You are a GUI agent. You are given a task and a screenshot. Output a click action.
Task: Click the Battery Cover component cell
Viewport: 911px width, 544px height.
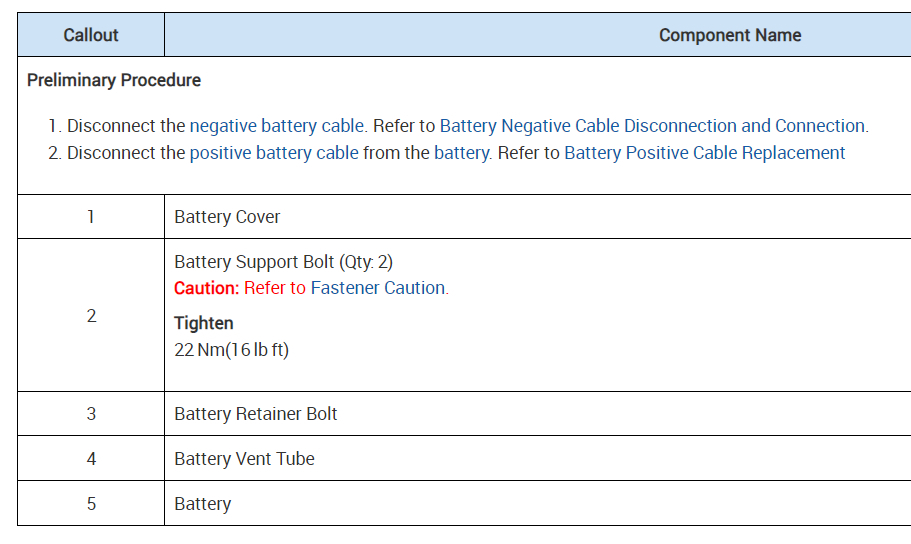[x=227, y=217]
